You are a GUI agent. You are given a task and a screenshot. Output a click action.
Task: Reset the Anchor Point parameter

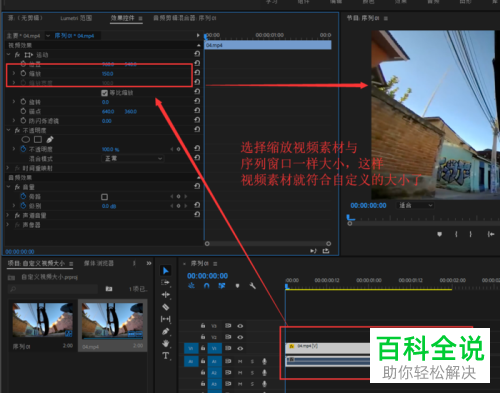[x=197, y=110]
